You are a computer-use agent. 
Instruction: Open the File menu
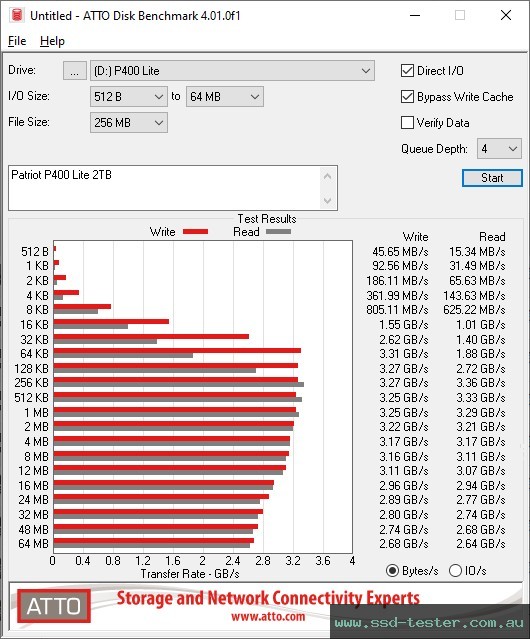click(x=17, y=41)
